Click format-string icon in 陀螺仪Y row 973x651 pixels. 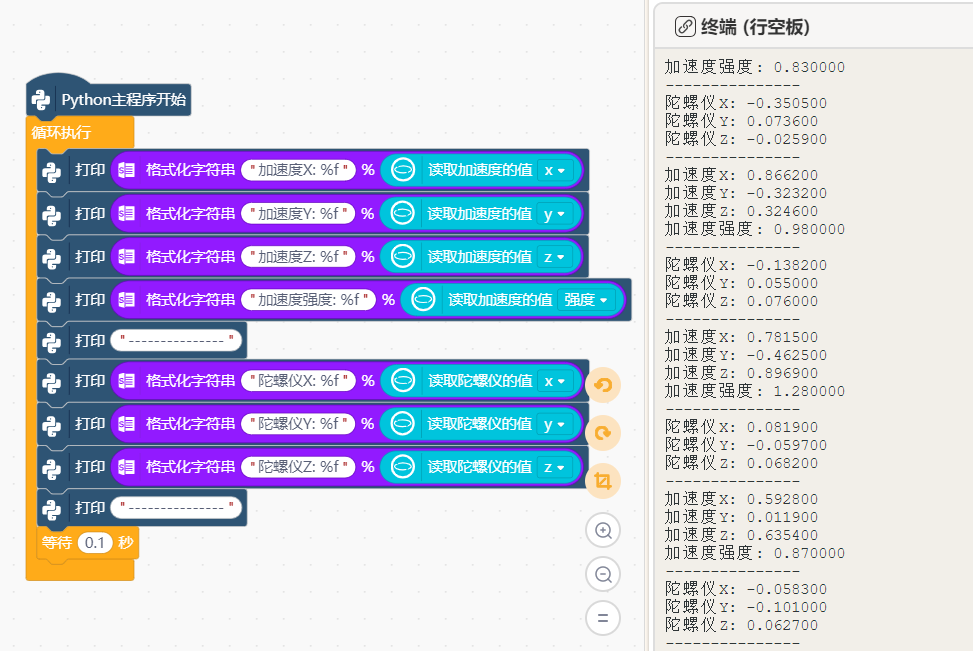click(x=127, y=424)
